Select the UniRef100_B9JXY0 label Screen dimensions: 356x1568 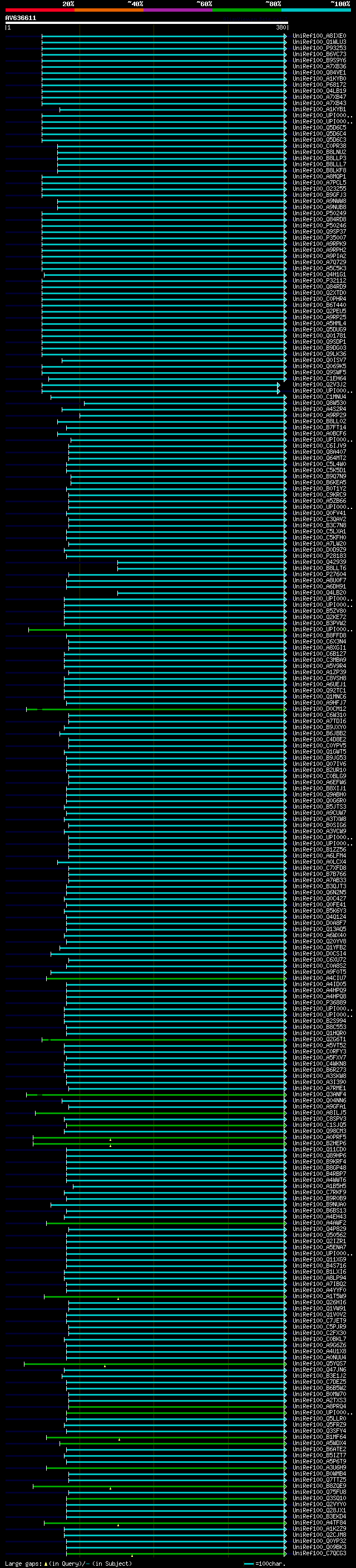coord(319,728)
